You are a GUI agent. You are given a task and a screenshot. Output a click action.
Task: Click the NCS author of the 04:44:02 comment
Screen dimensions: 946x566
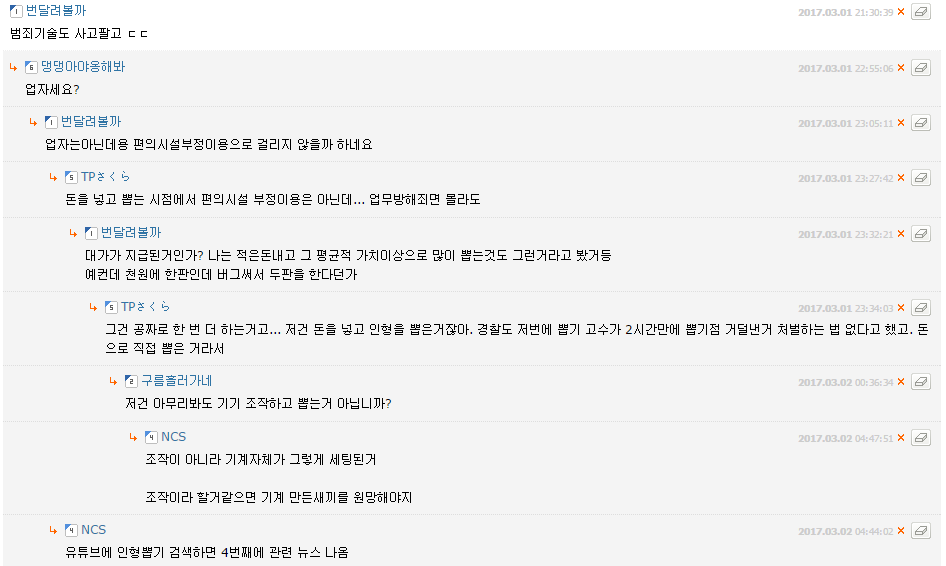point(93,530)
